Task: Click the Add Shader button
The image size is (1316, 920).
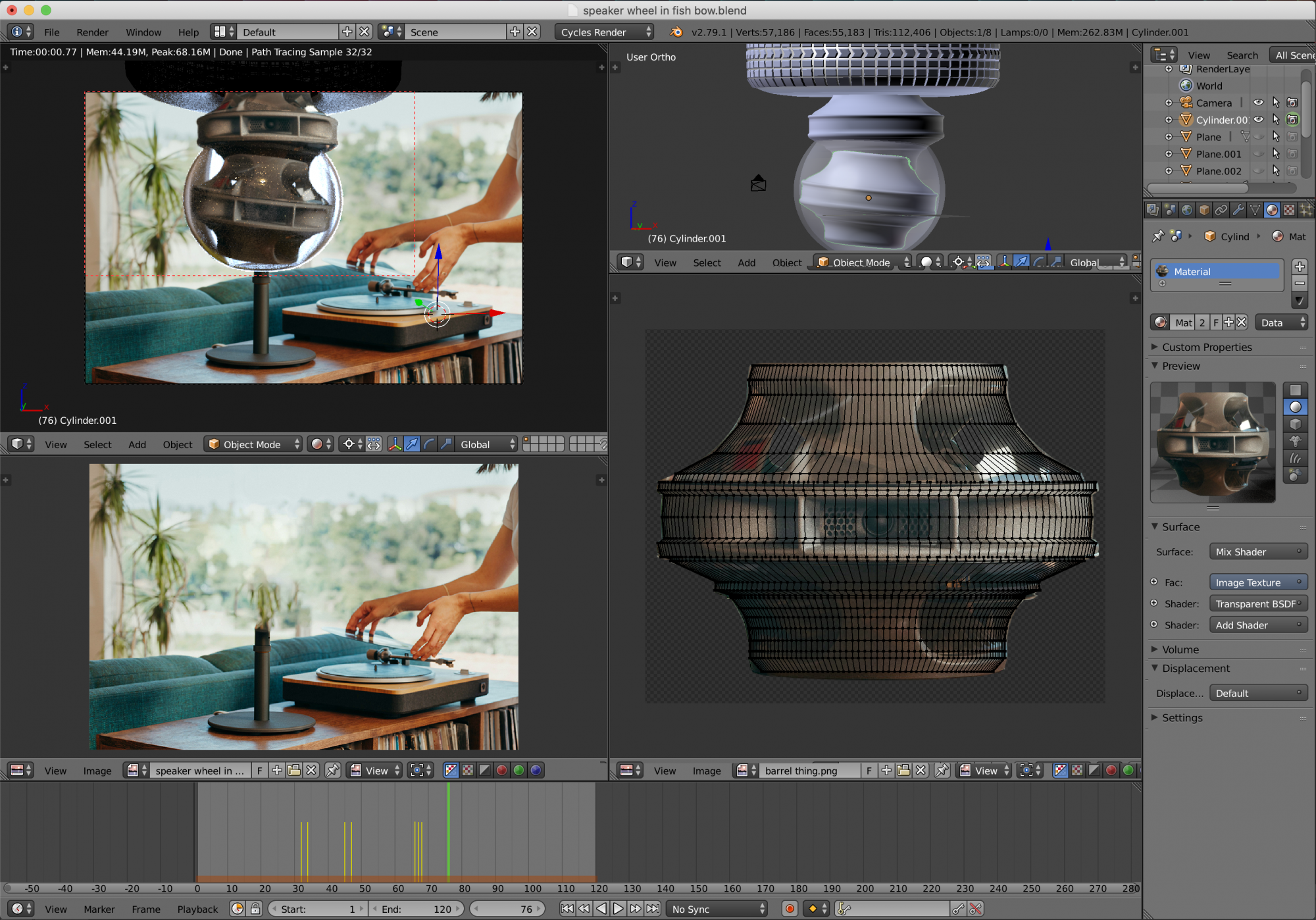Action: pos(1258,625)
